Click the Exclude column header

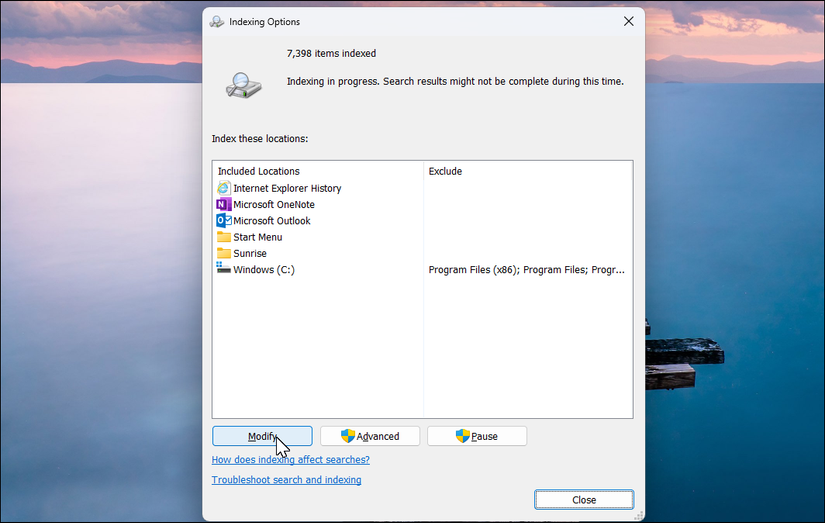coord(445,171)
